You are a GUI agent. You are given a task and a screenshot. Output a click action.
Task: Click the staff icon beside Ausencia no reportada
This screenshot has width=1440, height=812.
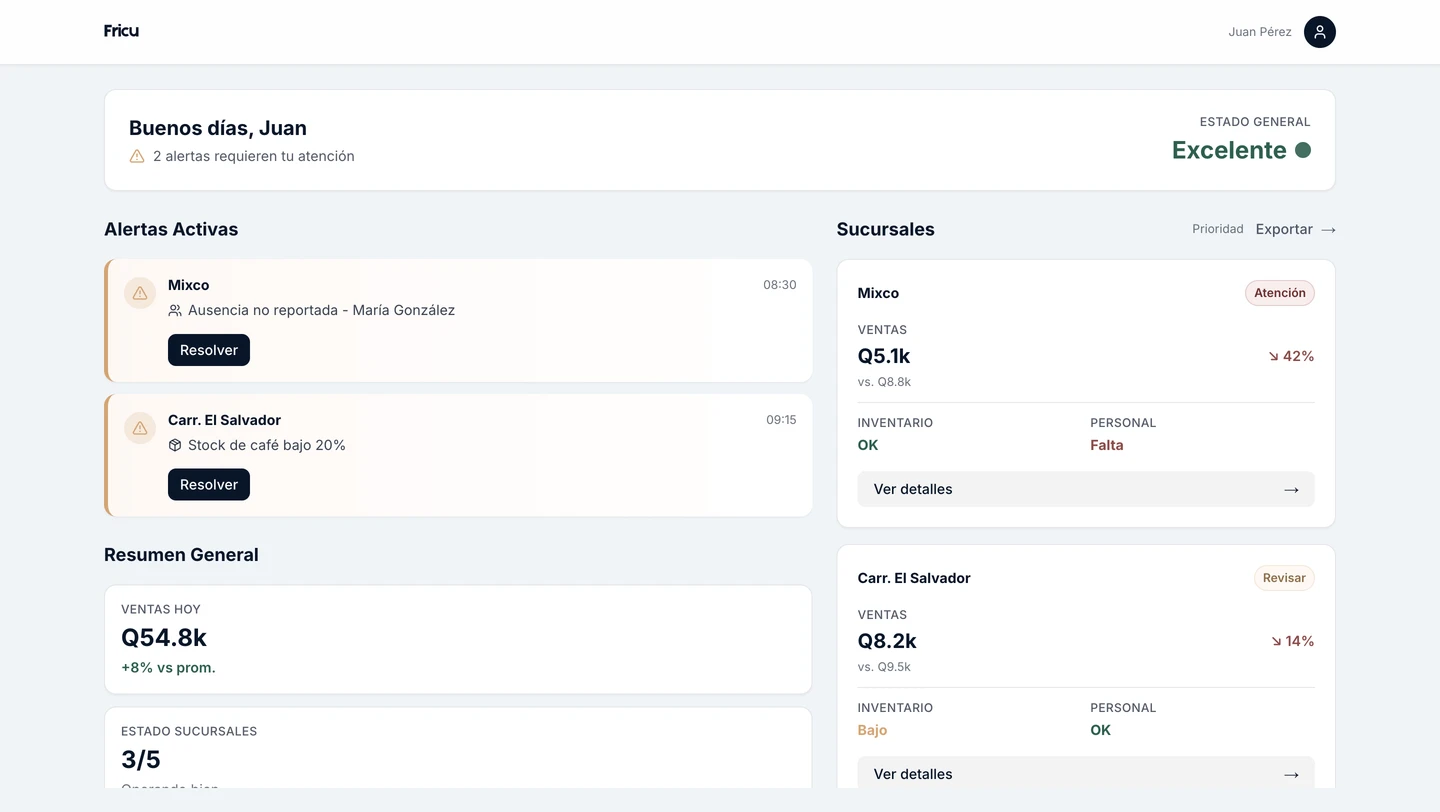pos(175,311)
